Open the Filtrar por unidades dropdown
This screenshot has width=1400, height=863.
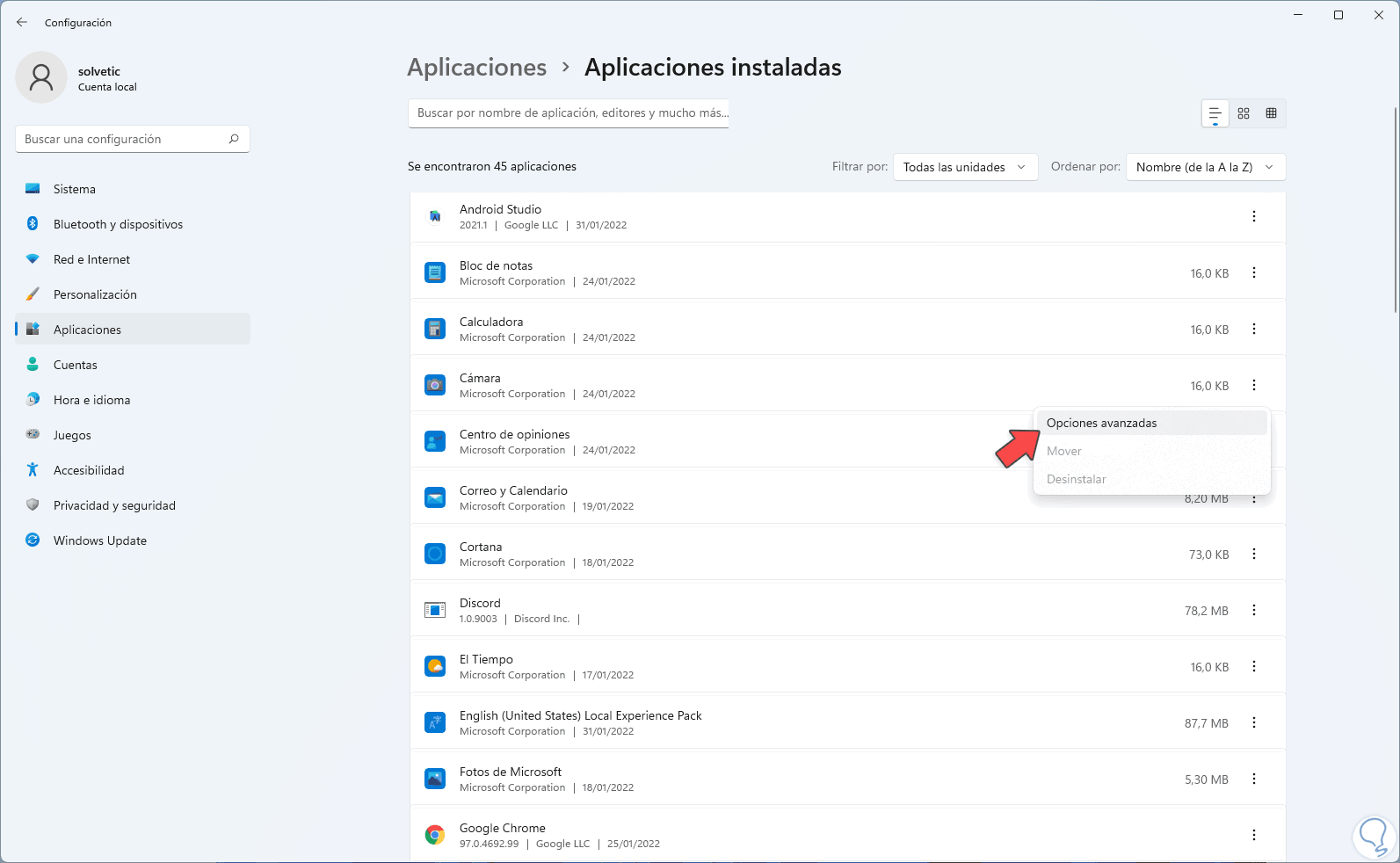pos(965,167)
